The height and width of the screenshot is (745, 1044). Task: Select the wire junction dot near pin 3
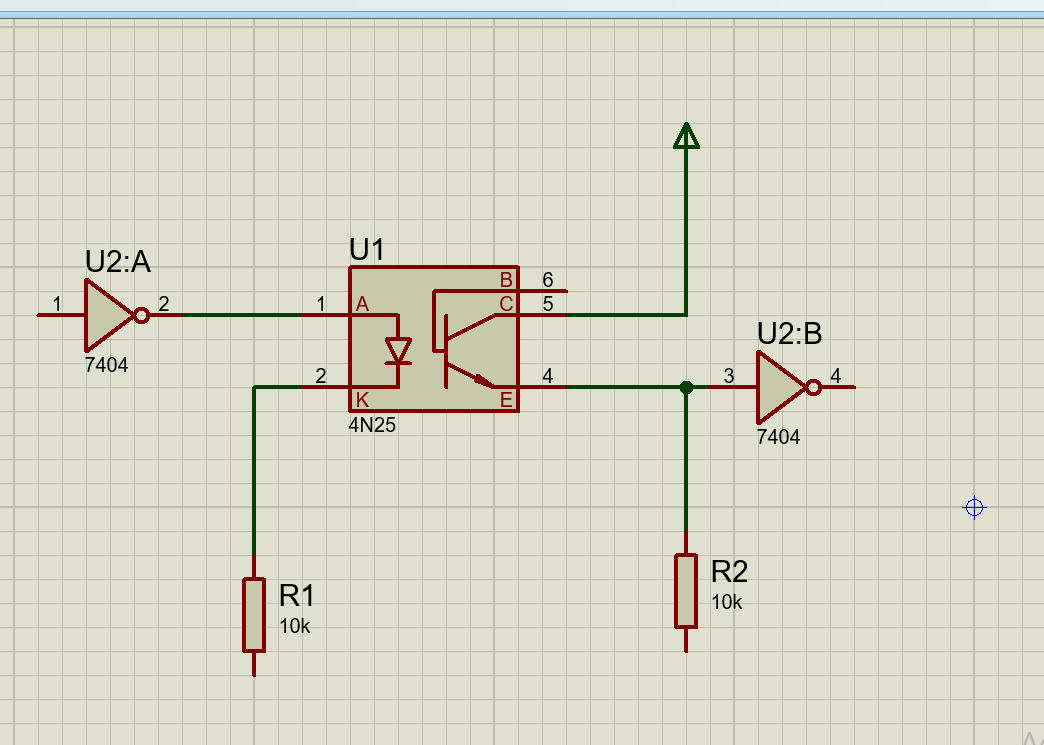pyautogui.click(x=687, y=385)
